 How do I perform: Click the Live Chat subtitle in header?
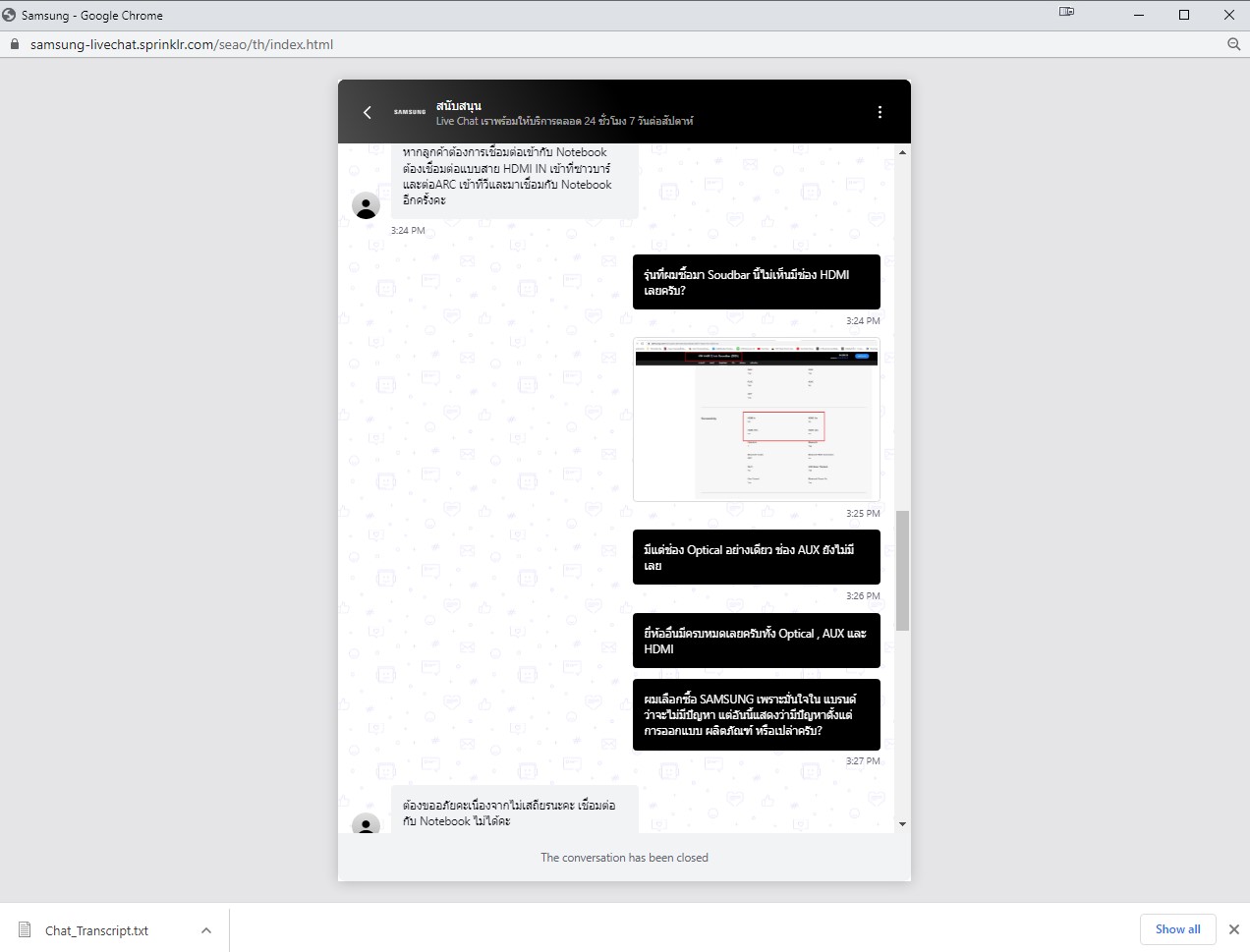pyautogui.click(x=565, y=121)
